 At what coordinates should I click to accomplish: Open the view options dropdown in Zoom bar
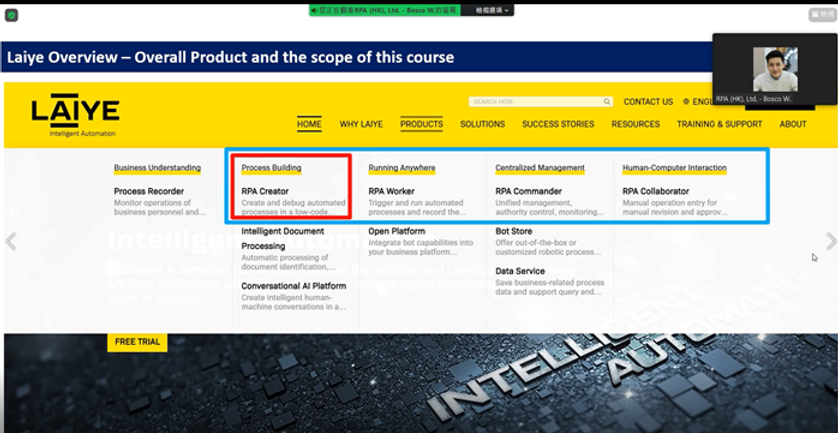point(492,10)
